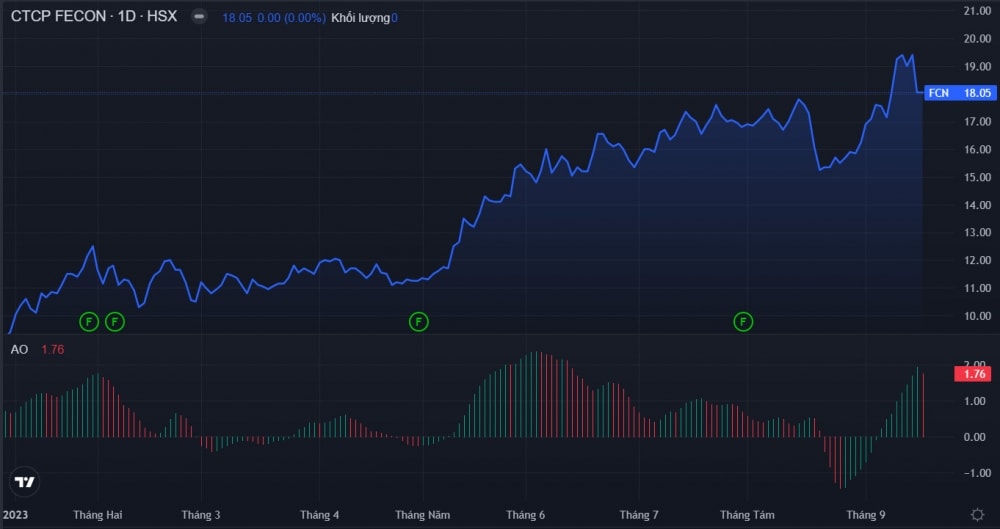The width and height of the screenshot is (1000, 529).
Task: Click the Tháng Tám time axis label
Action: [x=747, y=515]
